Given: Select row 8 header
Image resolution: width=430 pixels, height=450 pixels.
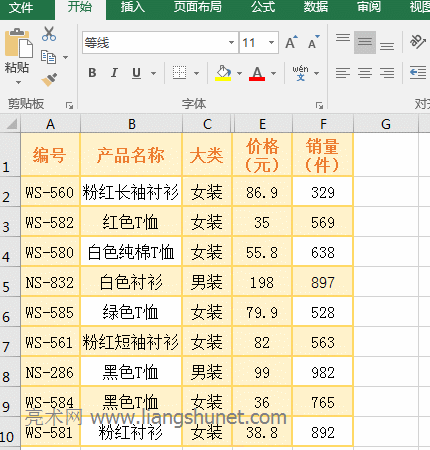Looking at the screenshot, I should 10,372.
